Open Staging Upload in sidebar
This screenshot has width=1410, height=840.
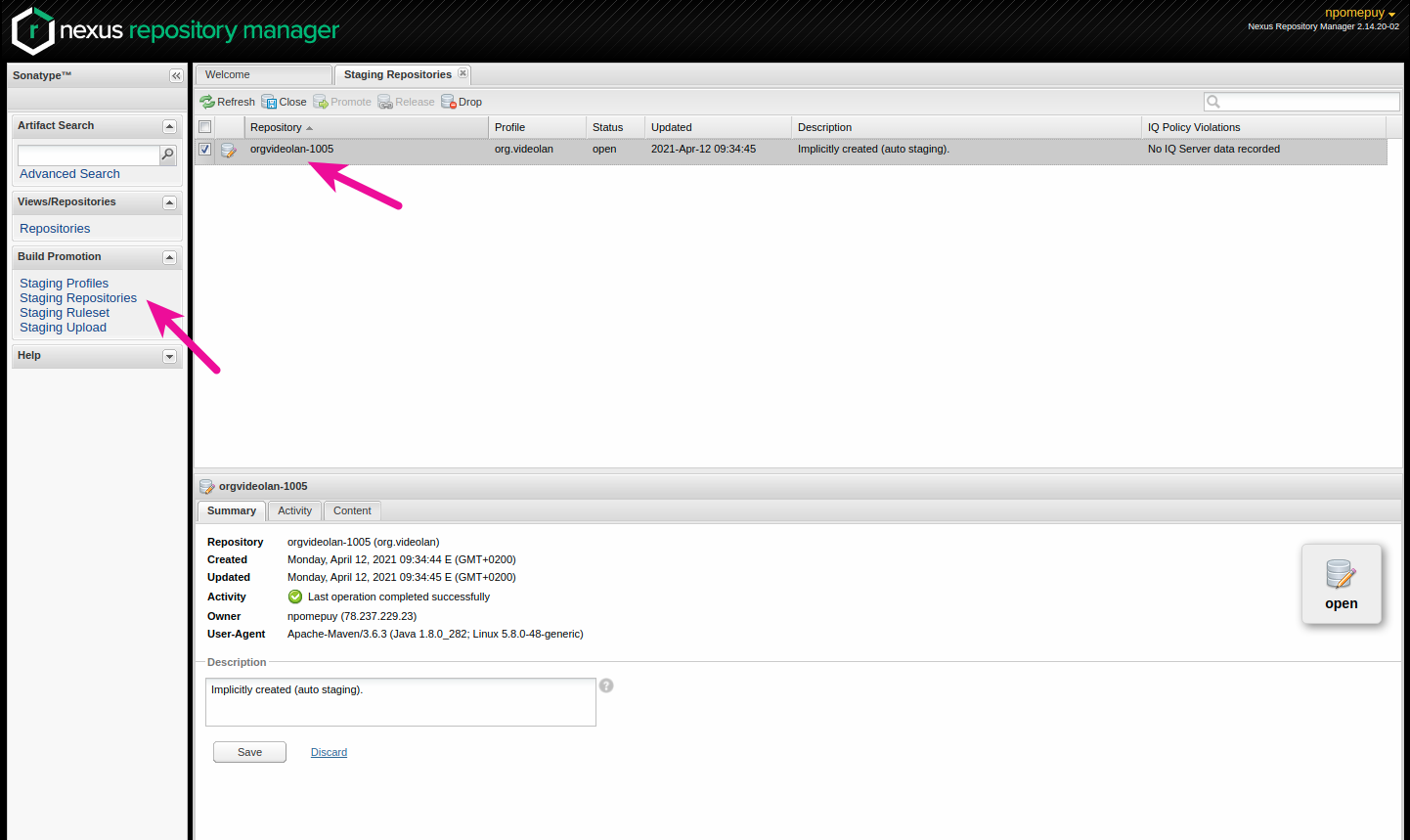pos(63,328)
